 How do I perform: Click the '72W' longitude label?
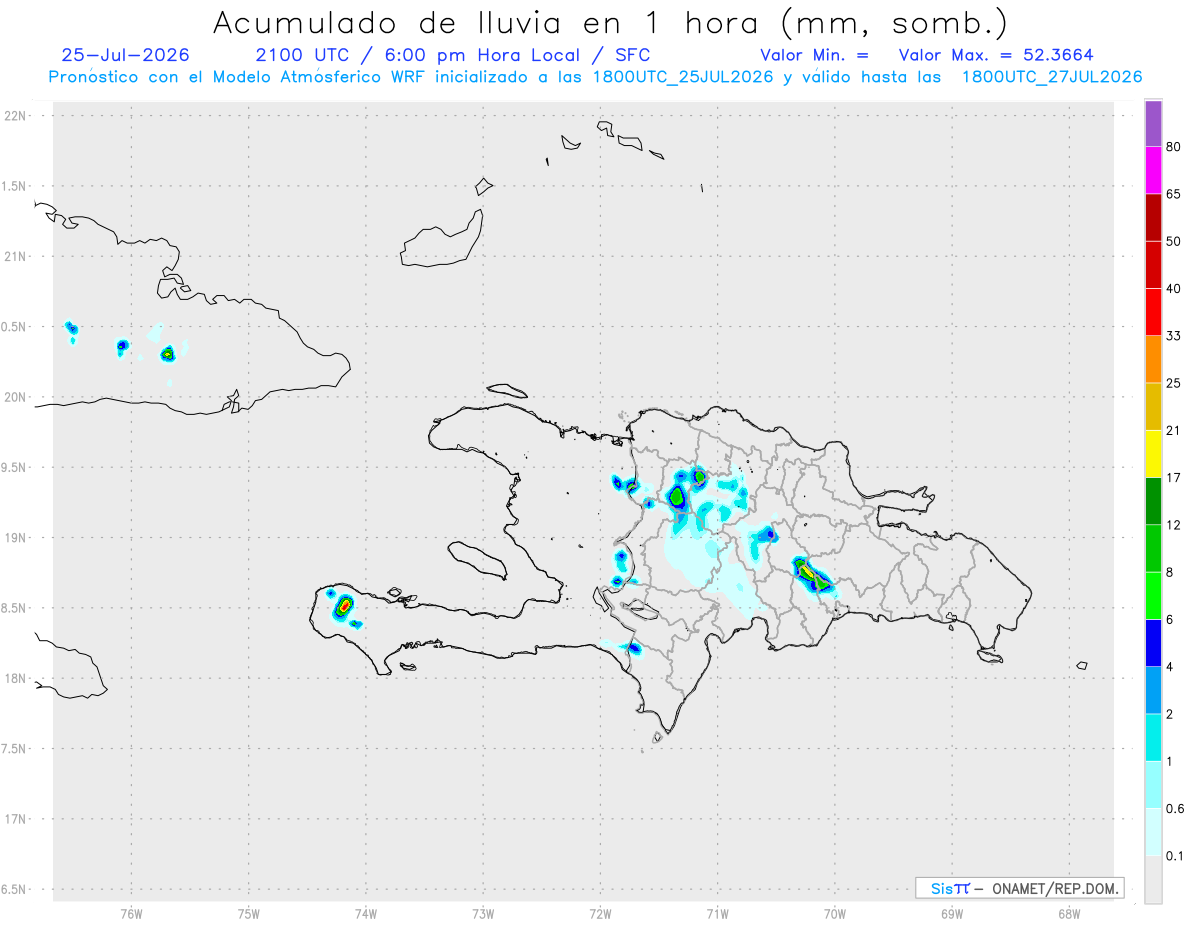point(601,912)
